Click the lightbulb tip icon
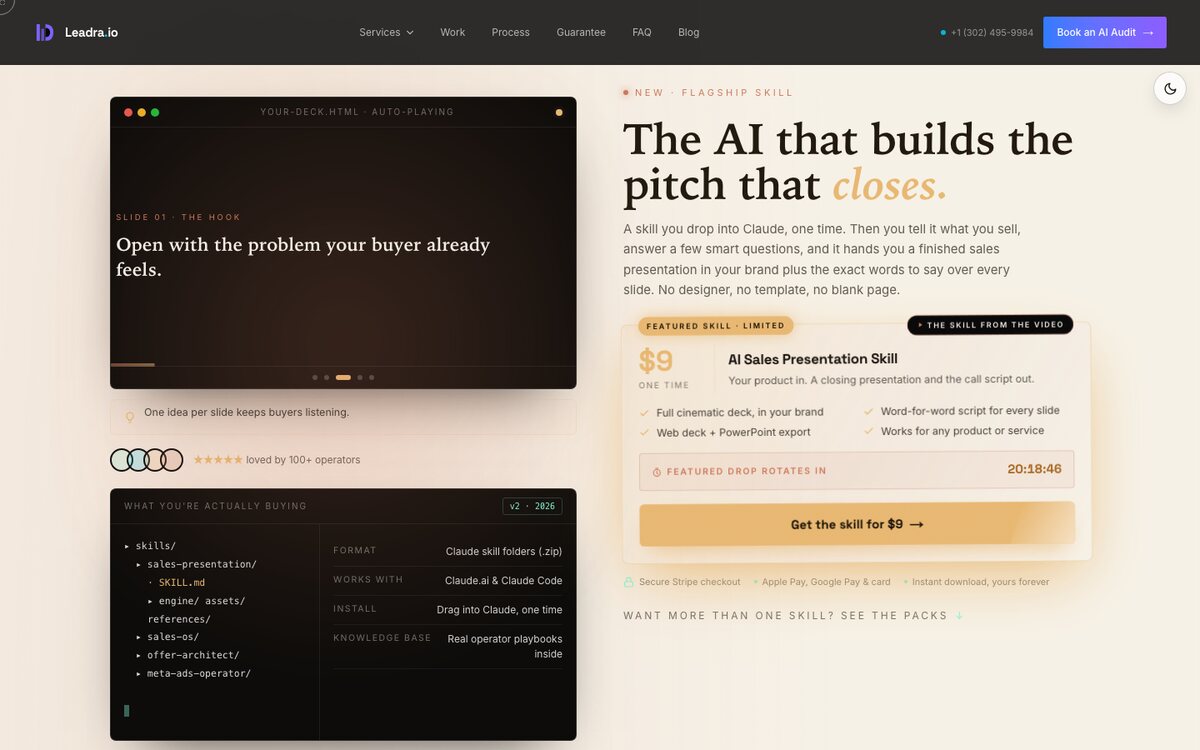The image size is (1200, 750). pos(129,417)
